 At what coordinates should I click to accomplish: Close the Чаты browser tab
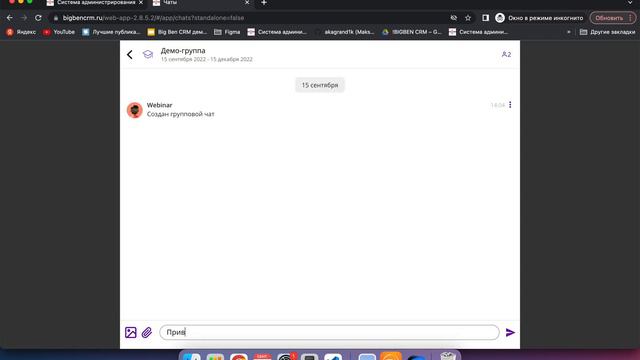[x=247, y=3]
